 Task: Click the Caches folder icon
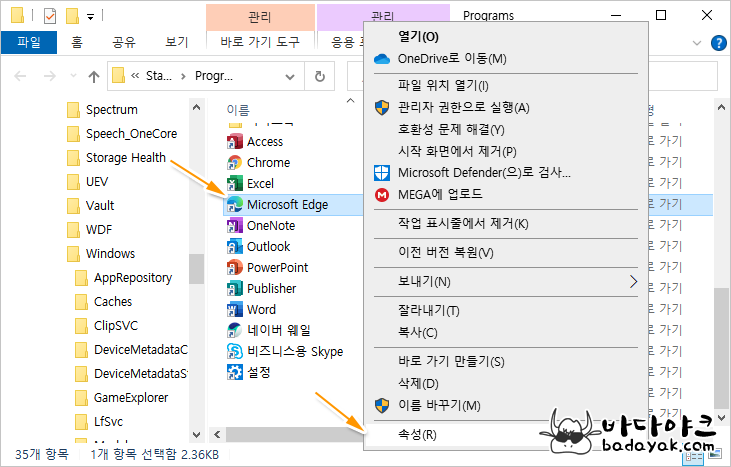click(81, 302)
